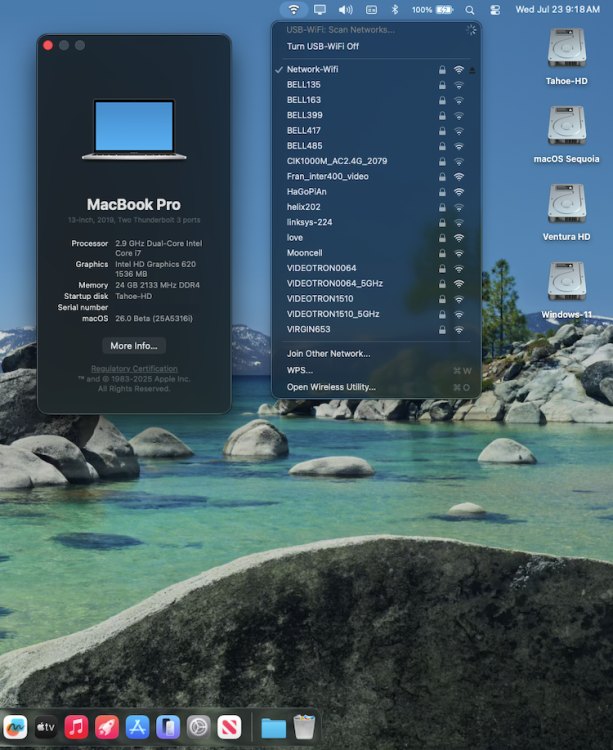Image resolution: width=613 pixels, height=750 pixels.
Task: Click the Startup disk Tahoe-HD value
Action: click(x=133, y=297)
